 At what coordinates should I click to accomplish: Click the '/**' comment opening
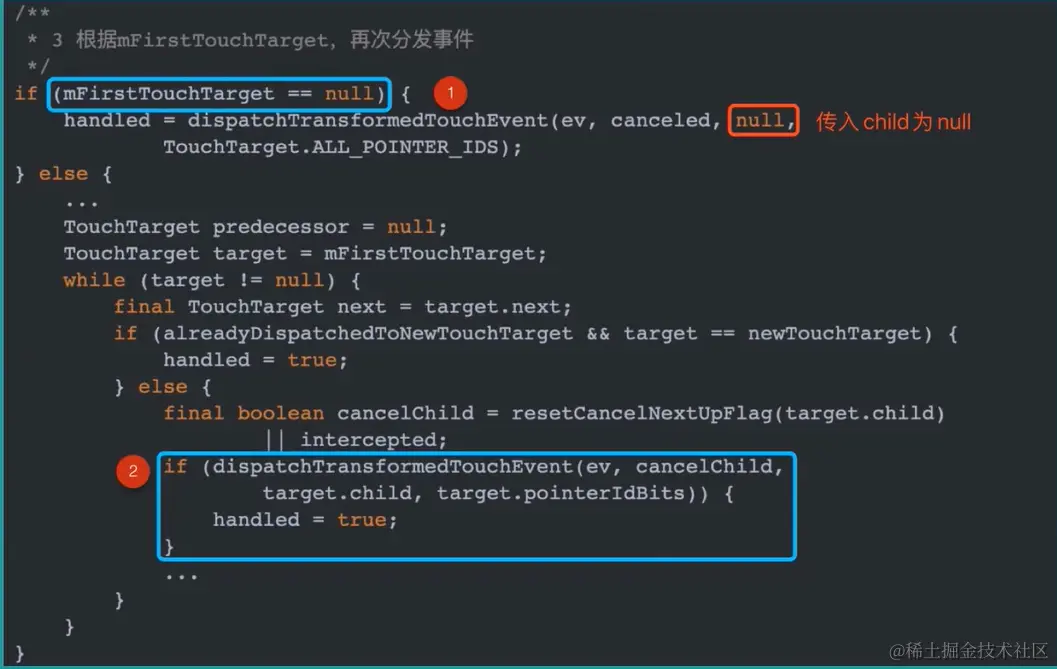click(32, 12)
